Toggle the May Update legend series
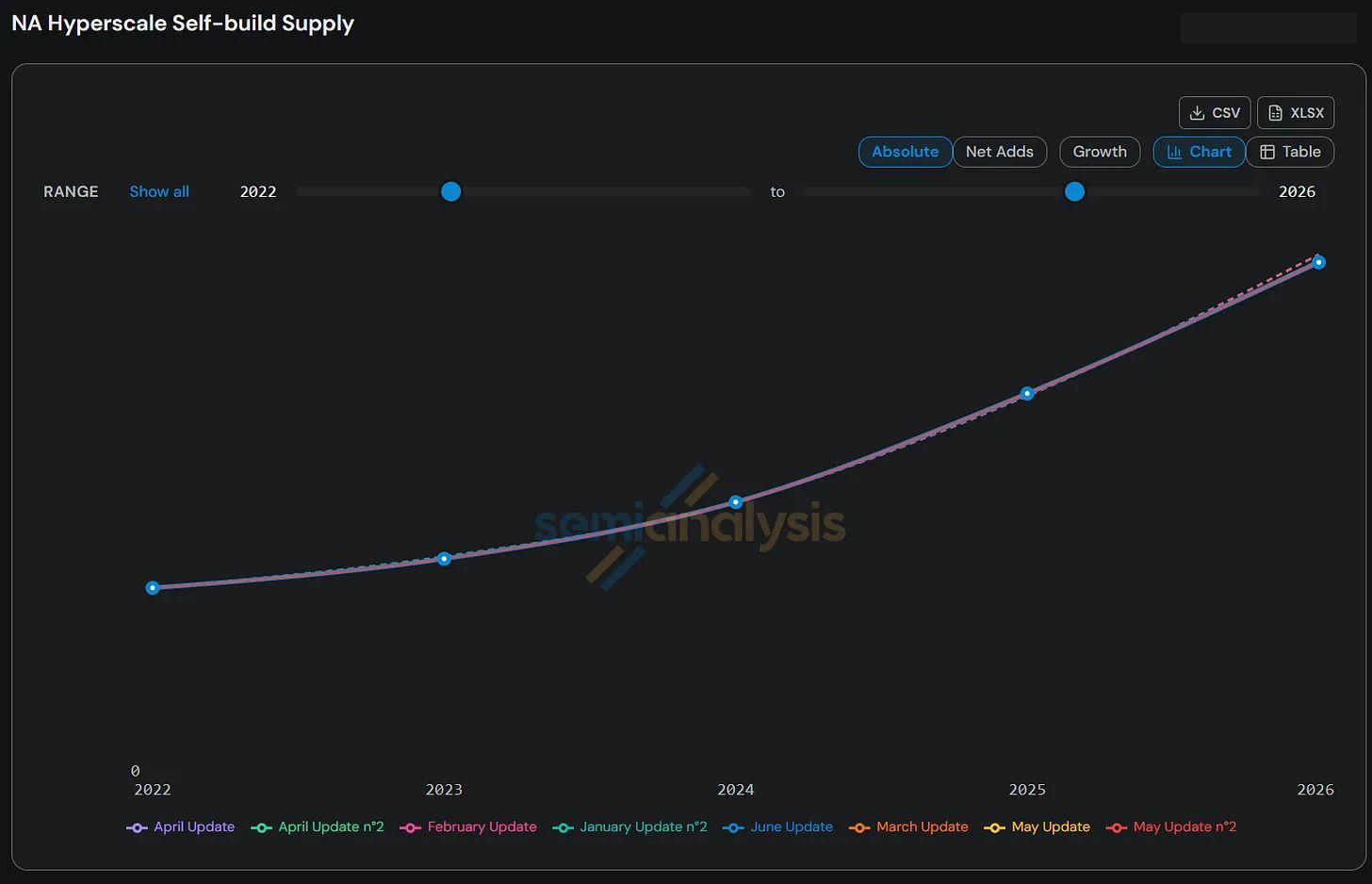The height and width of the screenshot is (884, 1372). pyautogui.click(x=1037, y=827)
